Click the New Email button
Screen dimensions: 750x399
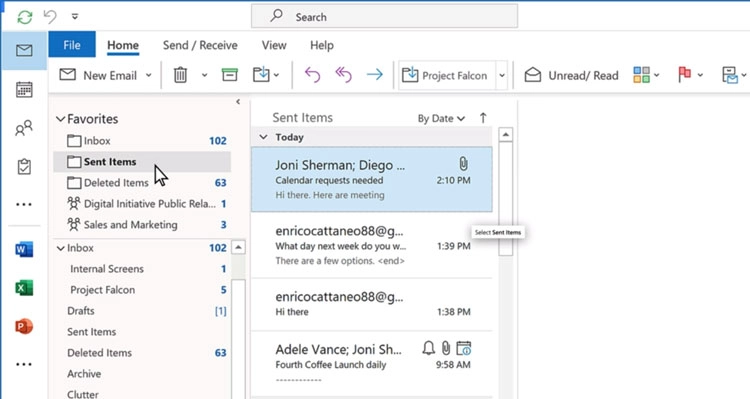coord(99,75)
